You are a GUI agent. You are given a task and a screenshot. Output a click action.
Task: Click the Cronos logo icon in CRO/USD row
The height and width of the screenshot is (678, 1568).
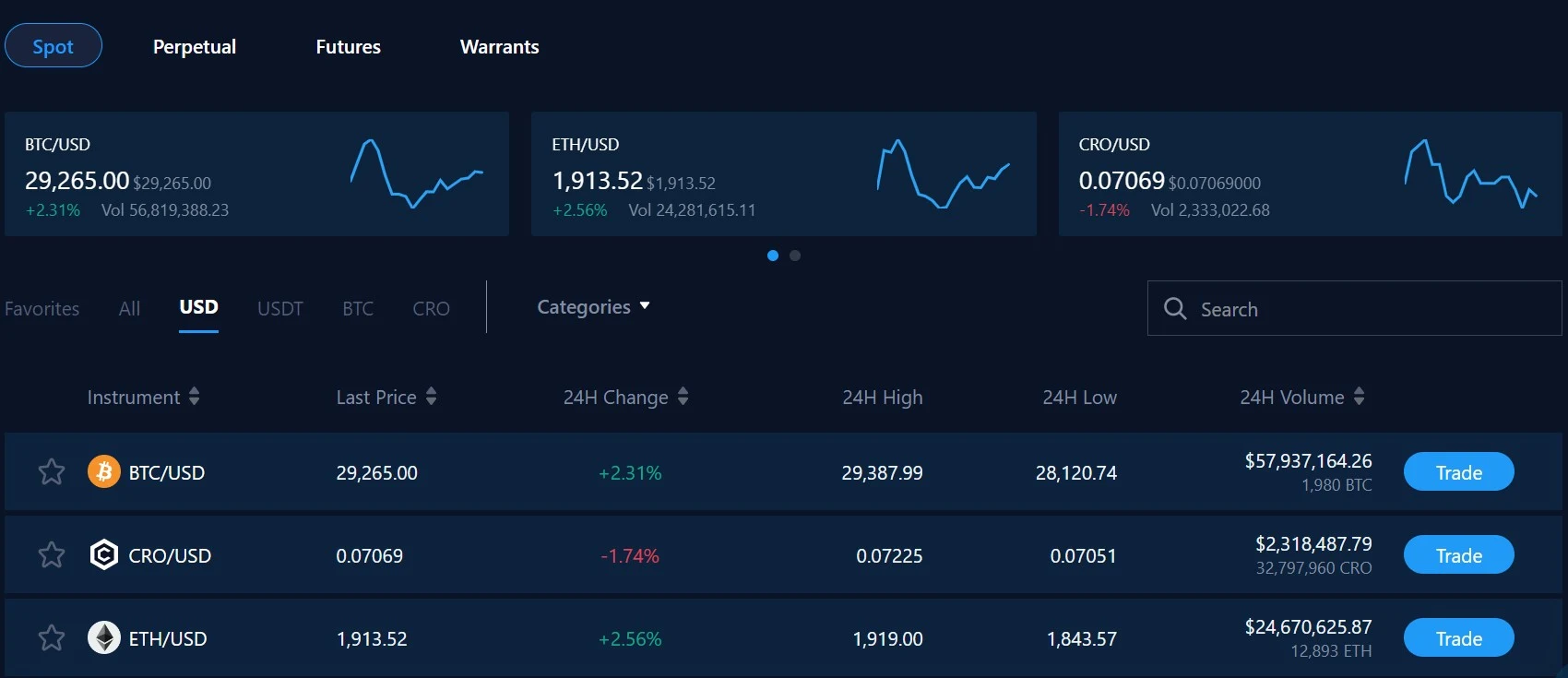pos(104,555)
